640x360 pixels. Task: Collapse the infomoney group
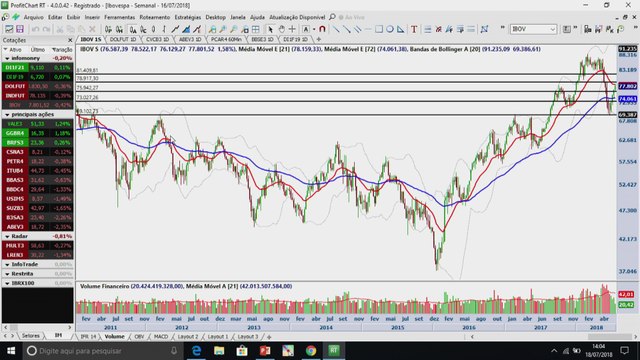[x=7, y=58]
